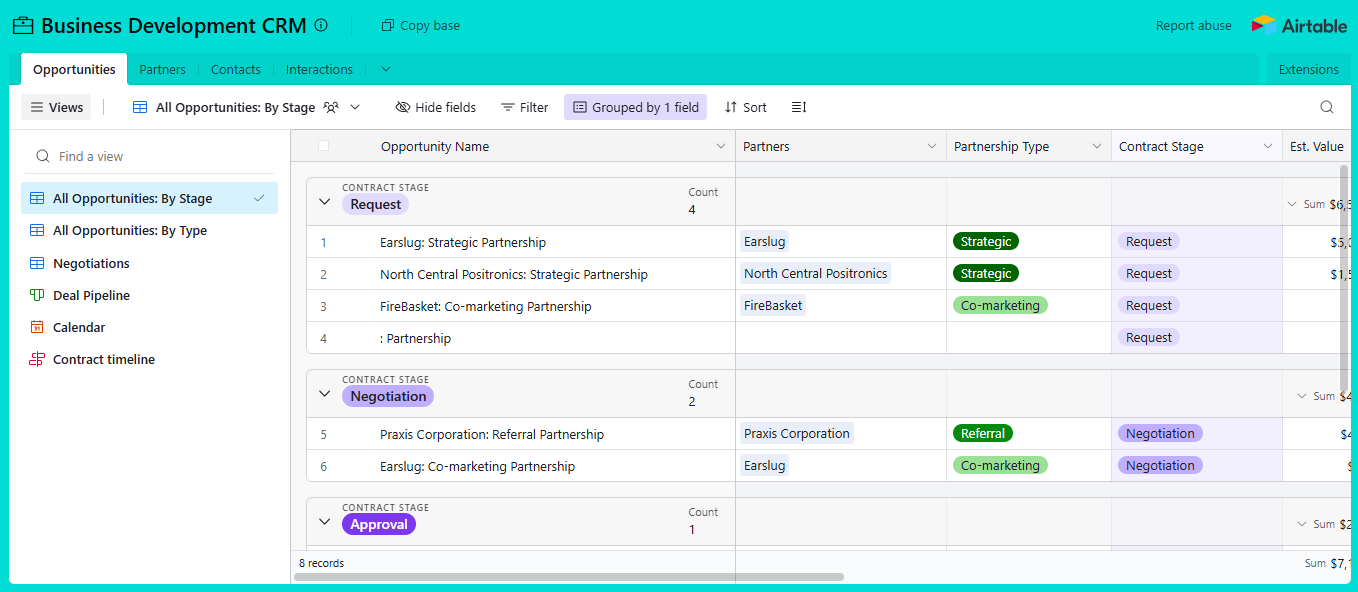Toggle the Views sidebar
Screen dimensions: 1358x592
pos(56,107)
